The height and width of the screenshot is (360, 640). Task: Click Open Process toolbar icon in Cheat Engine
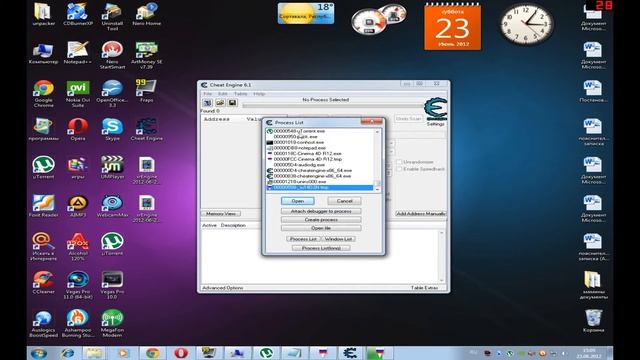pos(207,102)
